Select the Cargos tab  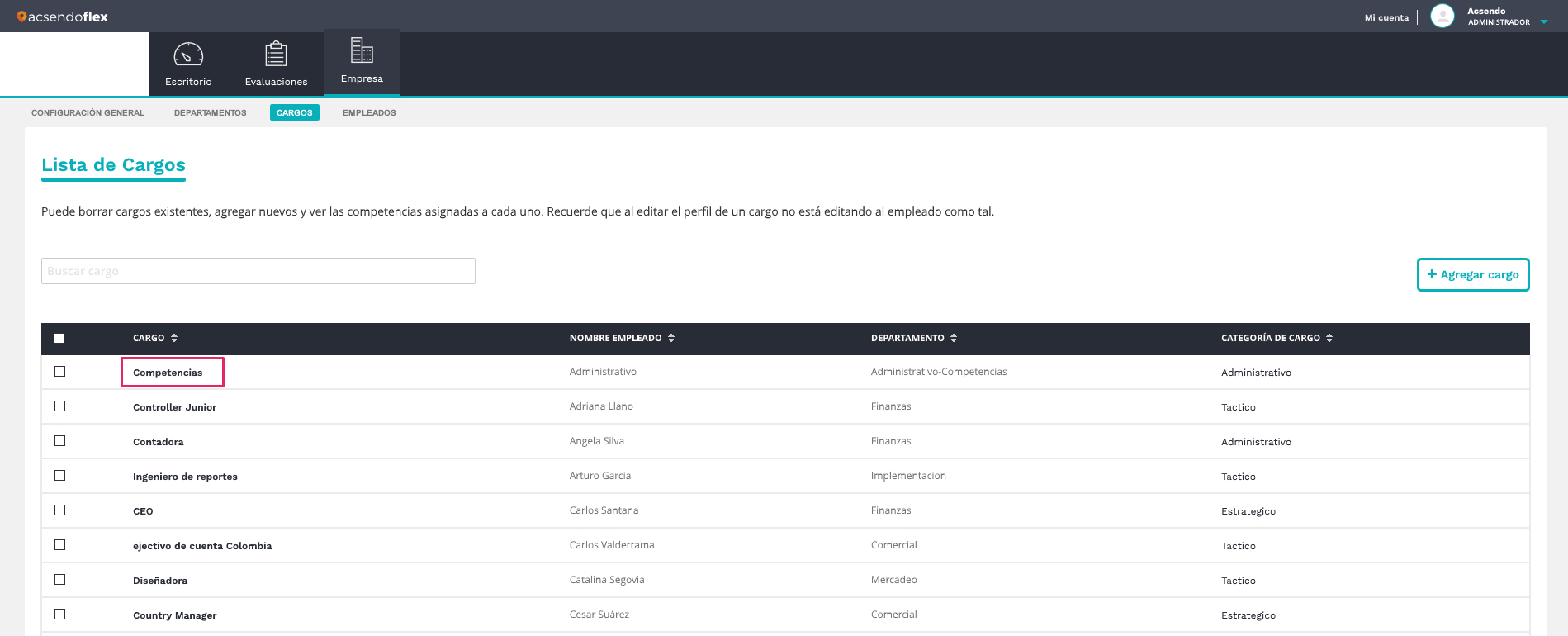295,112
